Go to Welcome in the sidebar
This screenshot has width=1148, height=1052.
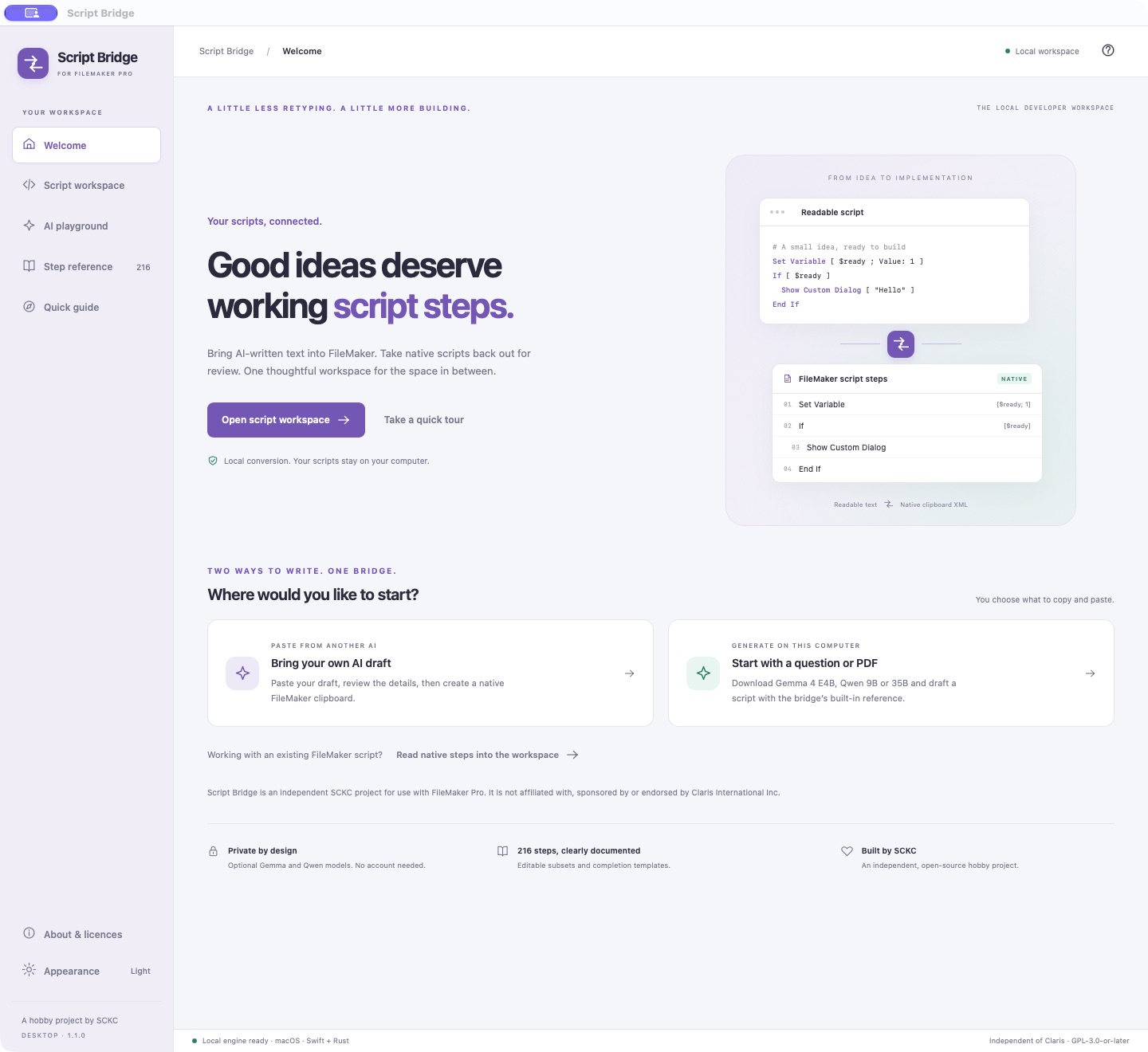click(x=86, y=145)
